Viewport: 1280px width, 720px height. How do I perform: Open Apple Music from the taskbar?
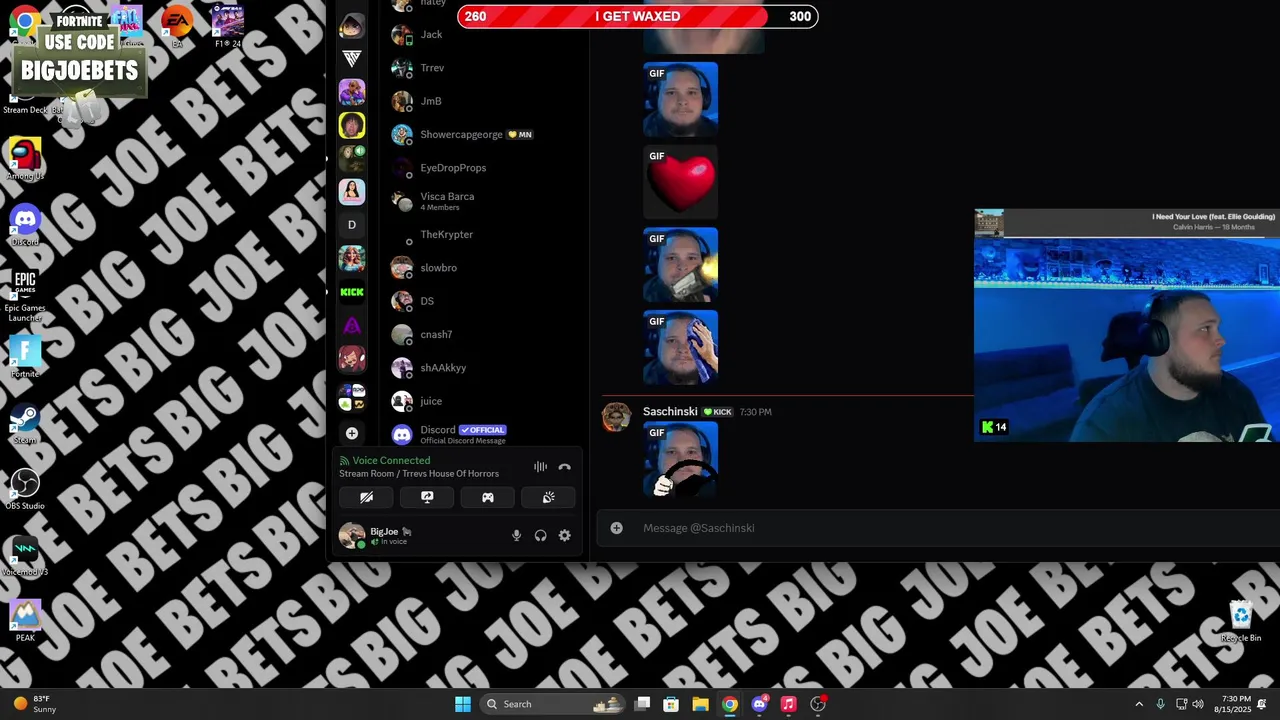point(788,704)
